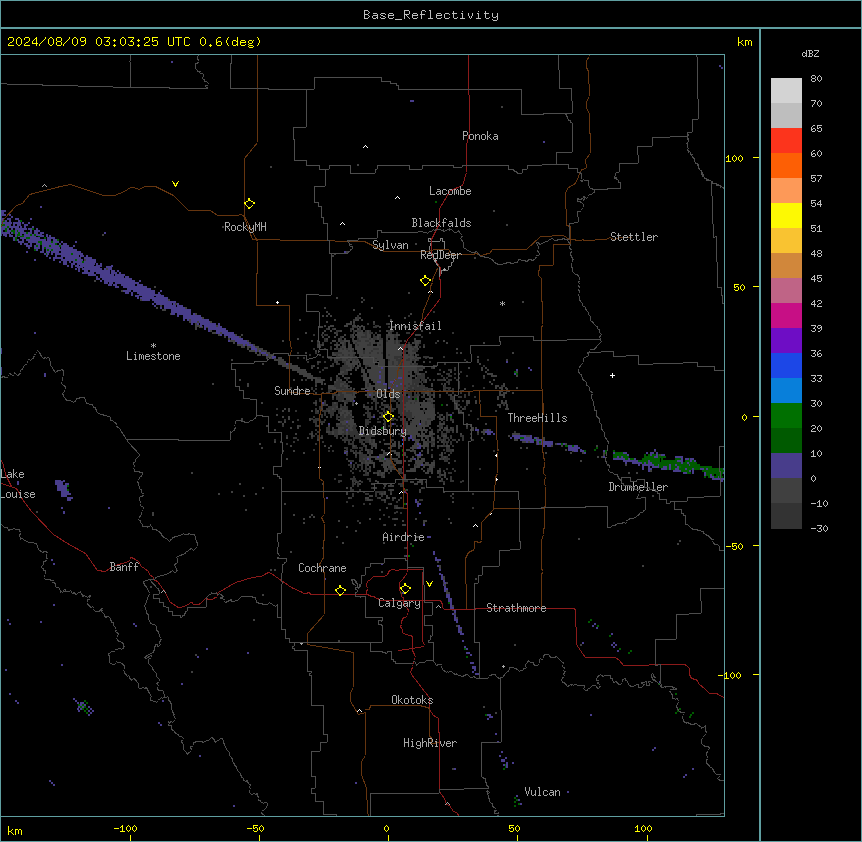Click the yellow diamond marker near RockyMH
Viewport: 862px width, 842px height.
tap(250, 204)
